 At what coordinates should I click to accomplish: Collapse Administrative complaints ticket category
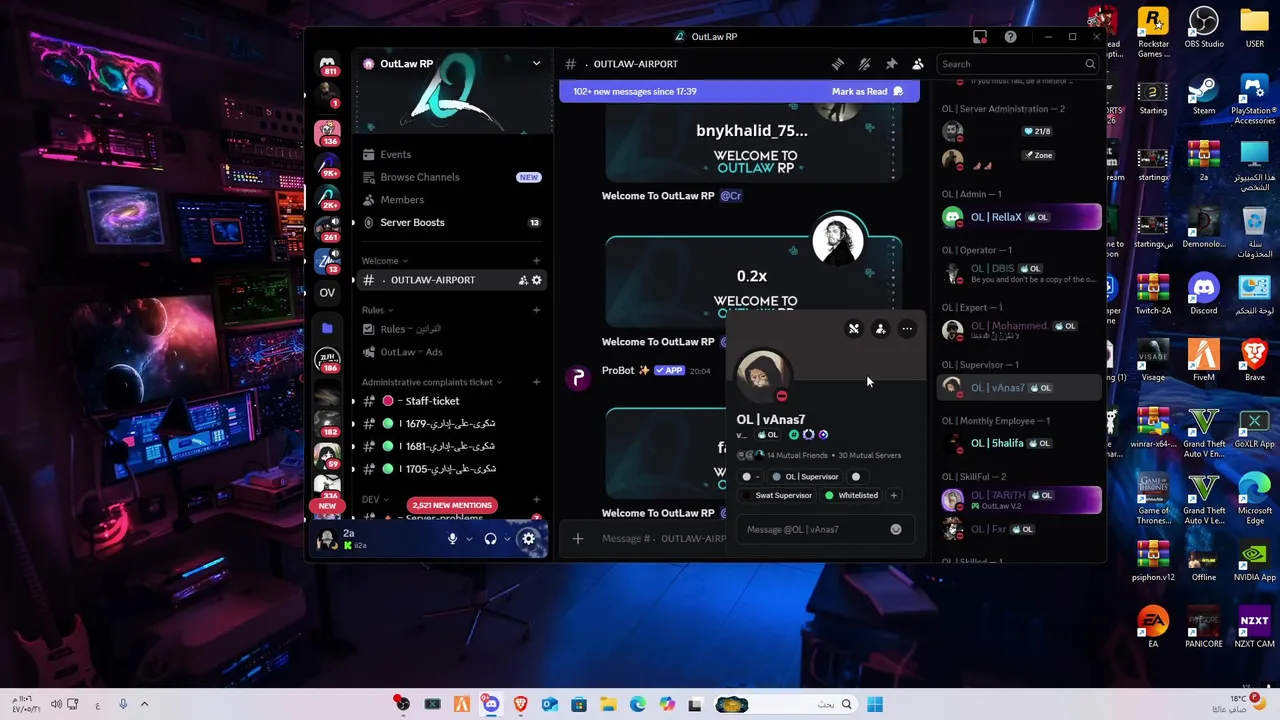[x=432, y=382]
